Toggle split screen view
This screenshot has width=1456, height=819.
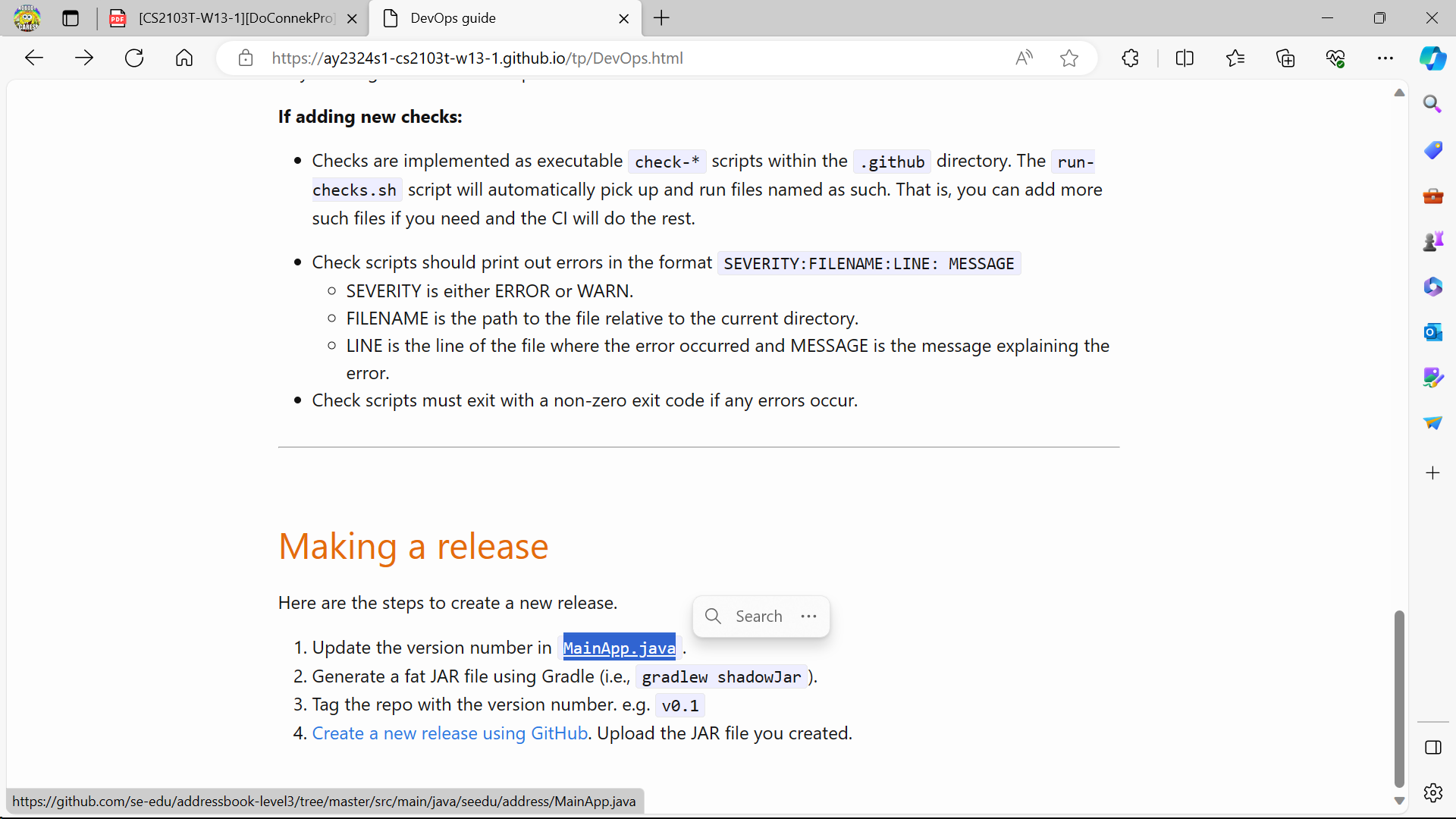point(1185,58)
